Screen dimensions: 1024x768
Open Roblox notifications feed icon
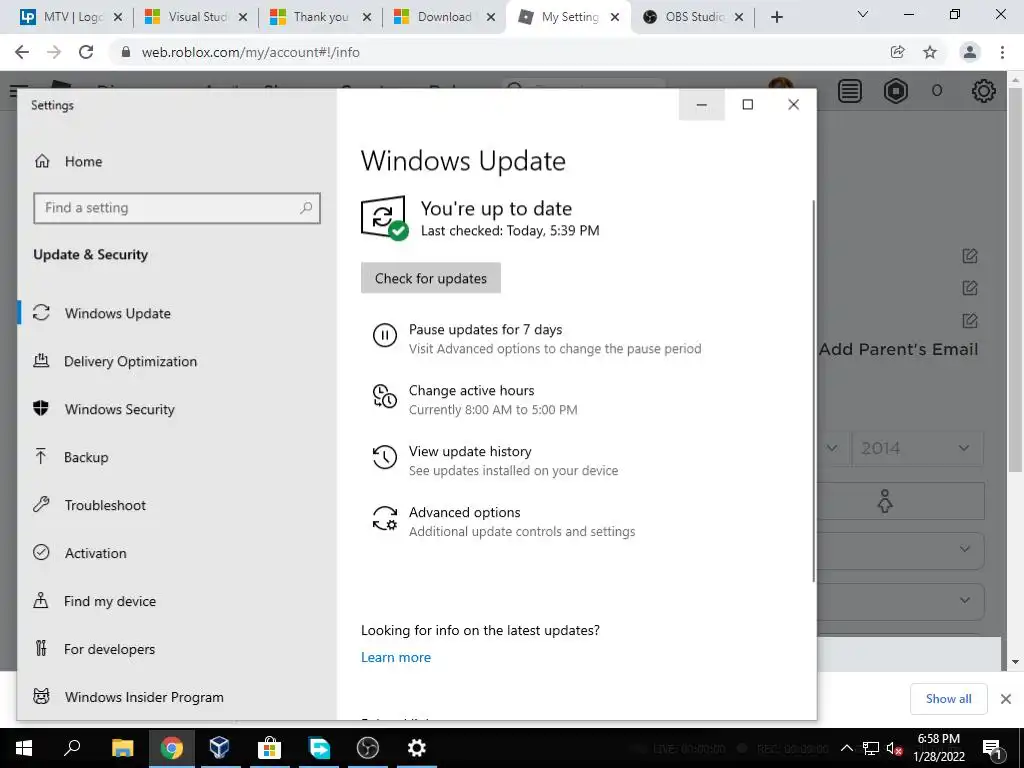point(850,91)
